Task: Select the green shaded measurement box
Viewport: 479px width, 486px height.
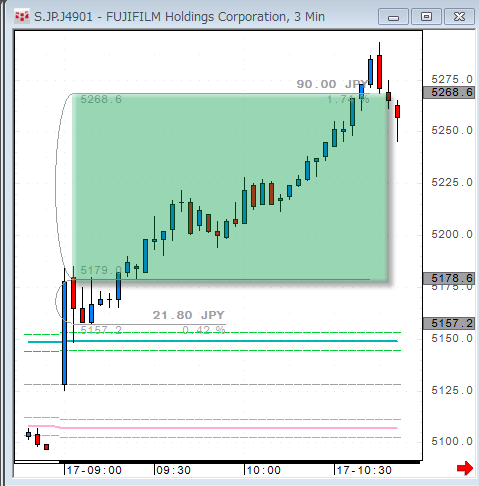Action: tap(230, 187)
